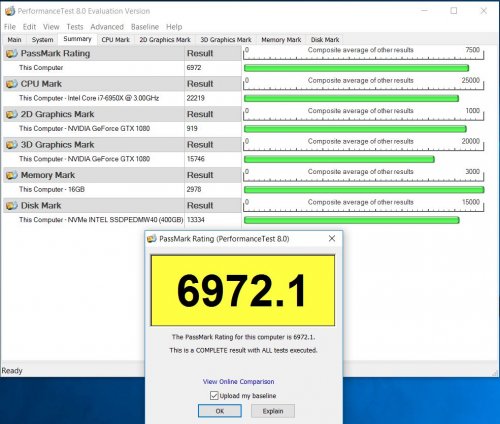Open the View Online Comparison link

(x=239, y=381)
